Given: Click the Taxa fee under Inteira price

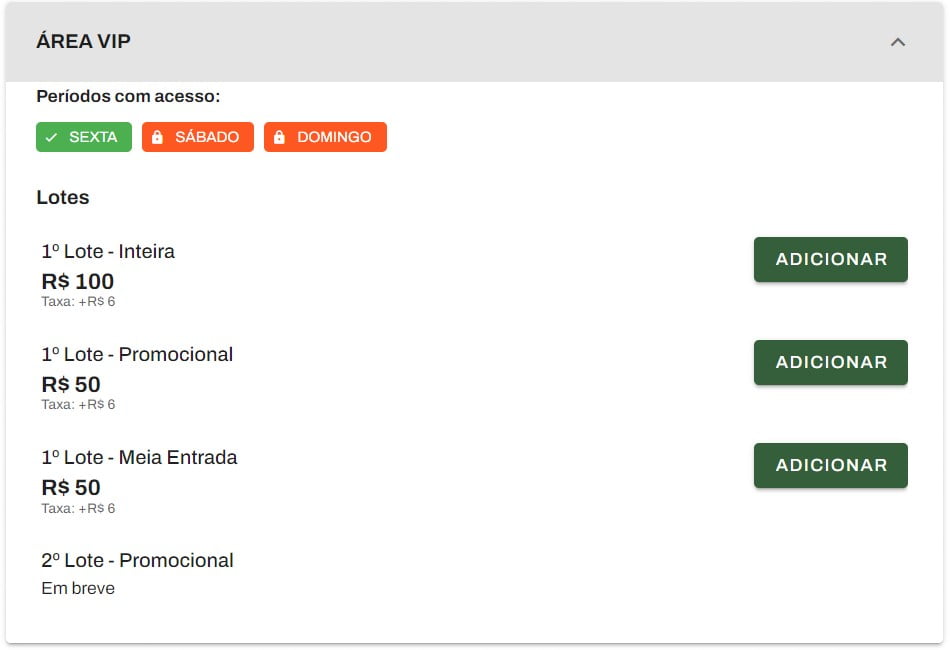Looking at the screenshot, I should [x=78, y=302].
